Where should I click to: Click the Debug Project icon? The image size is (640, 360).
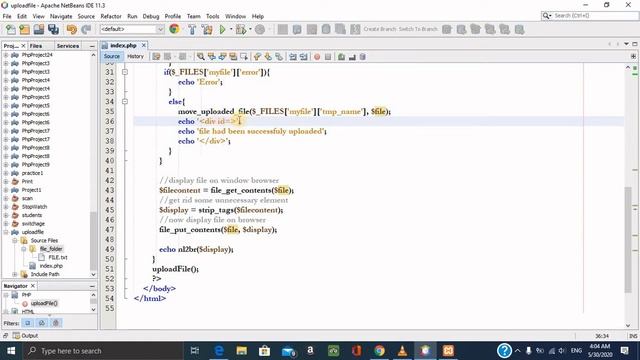[x=241, y=29]
